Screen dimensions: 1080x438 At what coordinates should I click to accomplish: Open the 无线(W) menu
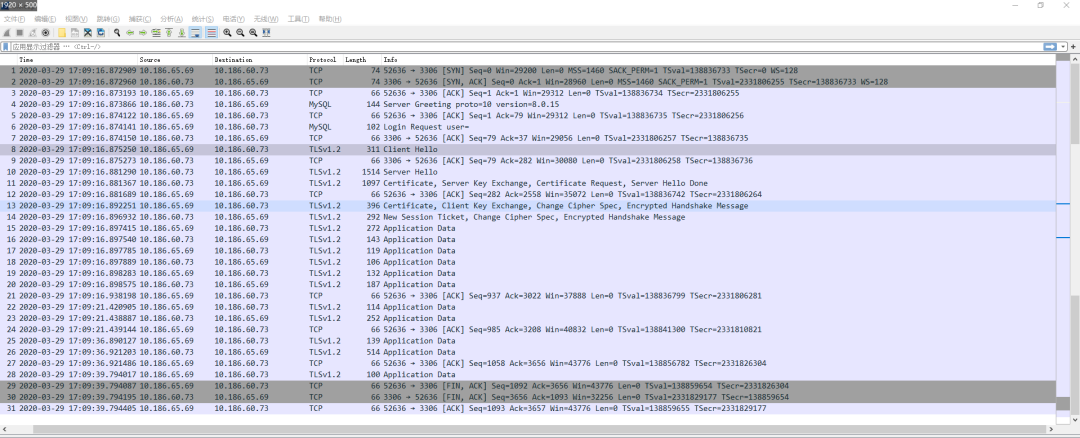click(x=266, y=19)
